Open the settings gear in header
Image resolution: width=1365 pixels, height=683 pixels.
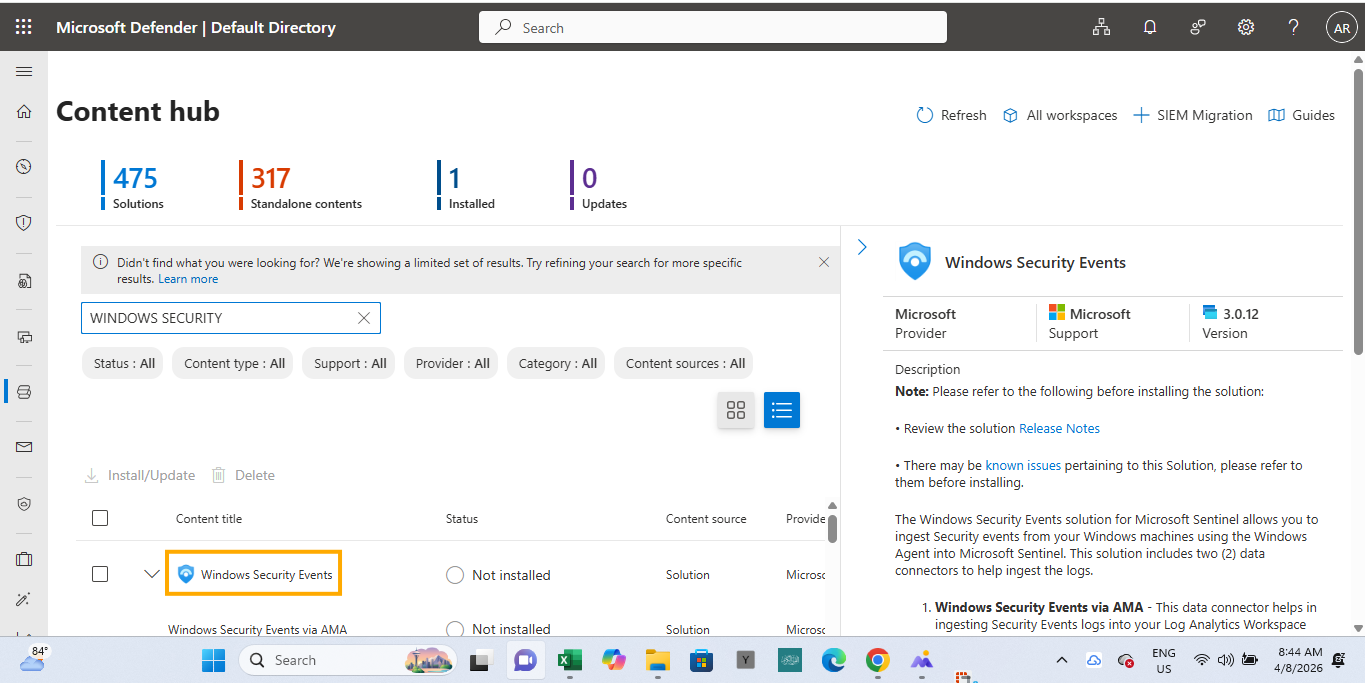click(x=1246, y=28)
